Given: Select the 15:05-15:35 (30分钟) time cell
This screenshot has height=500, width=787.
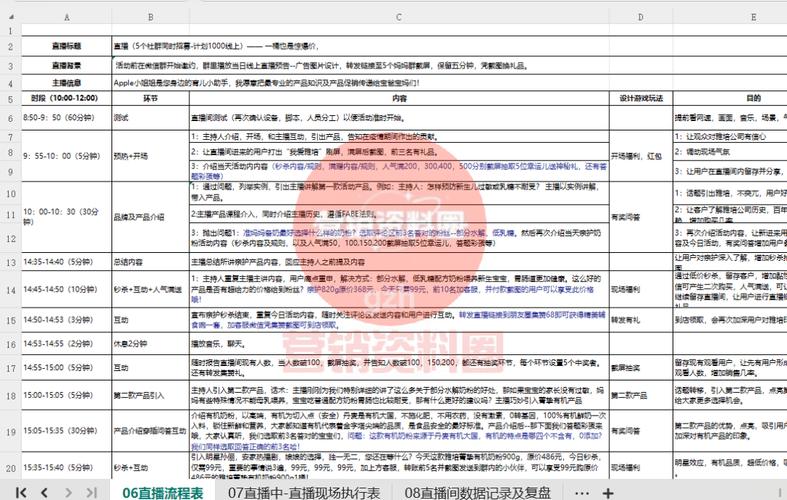Looking at the screenshot, I should pos(66,431).
